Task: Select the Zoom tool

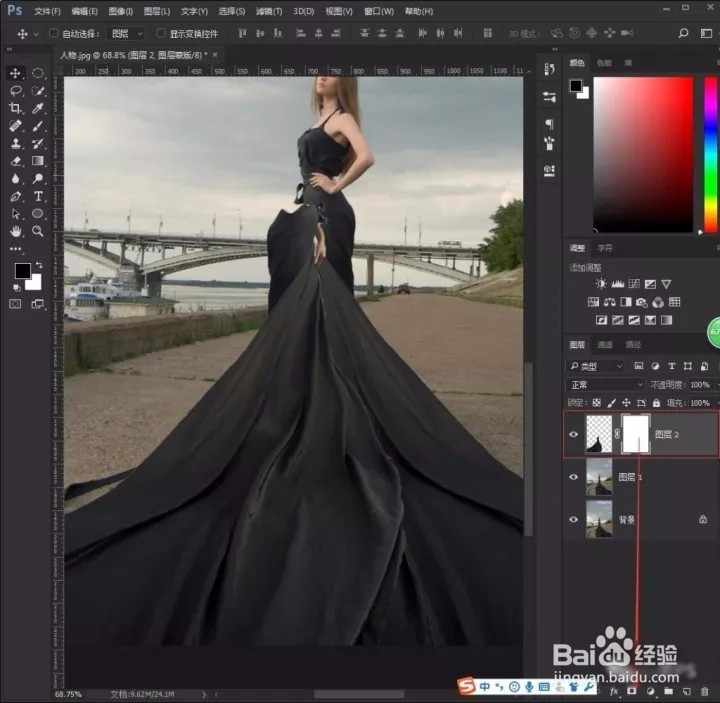Action: click(38, 231)
